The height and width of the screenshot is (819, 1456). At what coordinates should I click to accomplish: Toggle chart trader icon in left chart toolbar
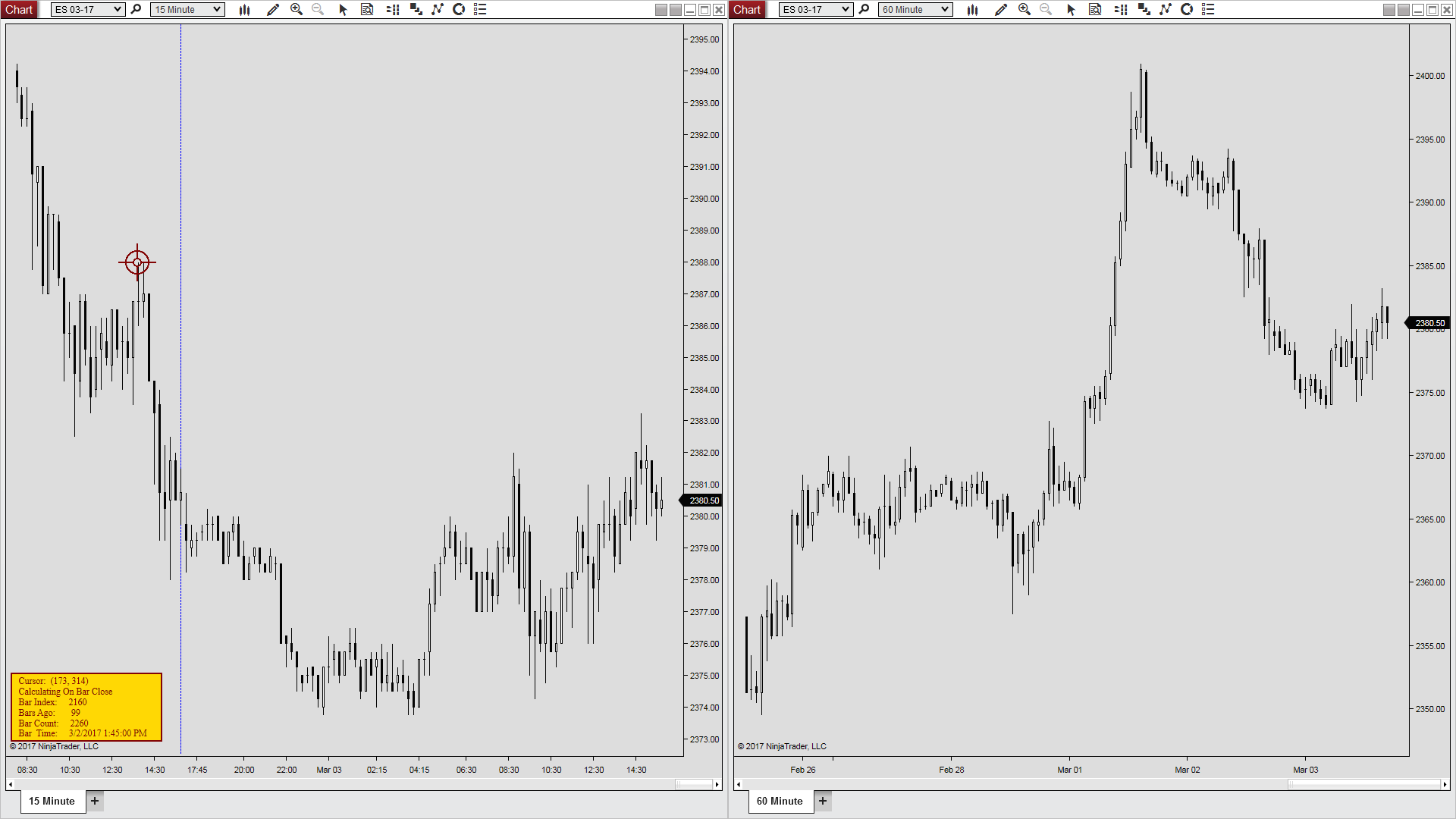coord(393,10)
